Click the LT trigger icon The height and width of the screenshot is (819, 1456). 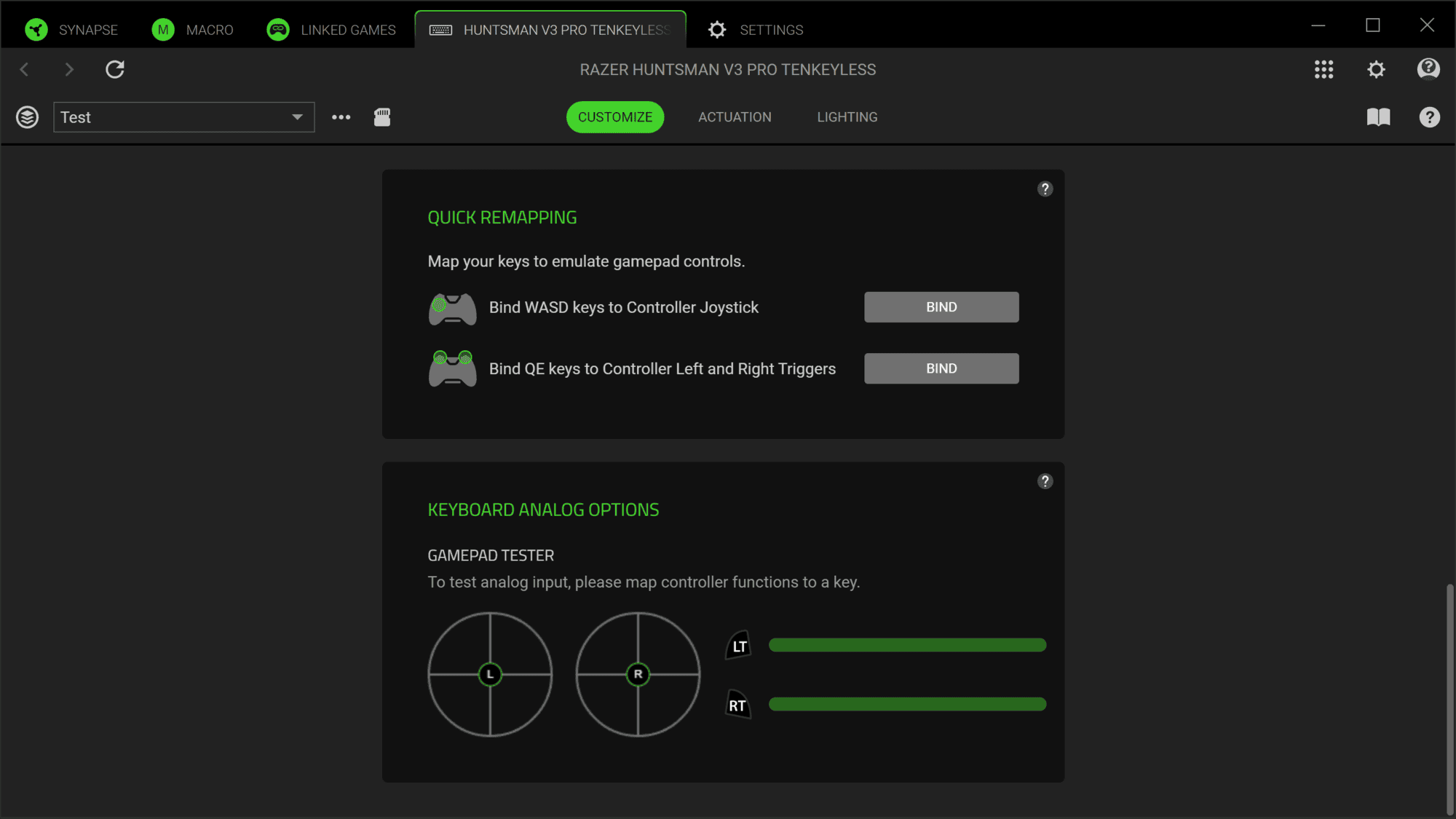[738, 646]
